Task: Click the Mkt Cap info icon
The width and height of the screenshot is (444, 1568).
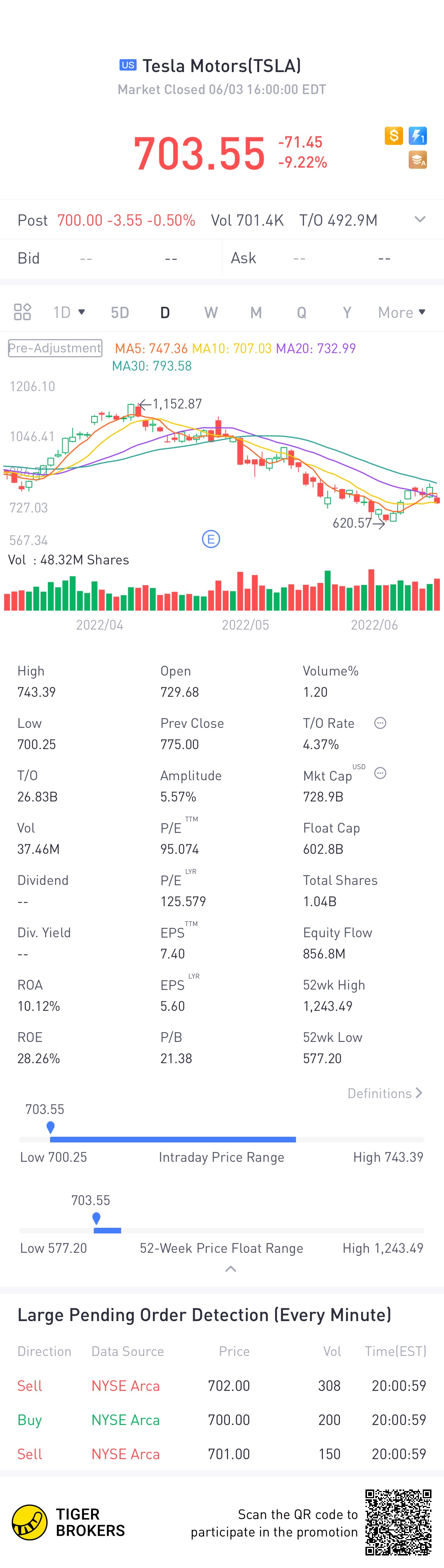Action: [380, 774]
